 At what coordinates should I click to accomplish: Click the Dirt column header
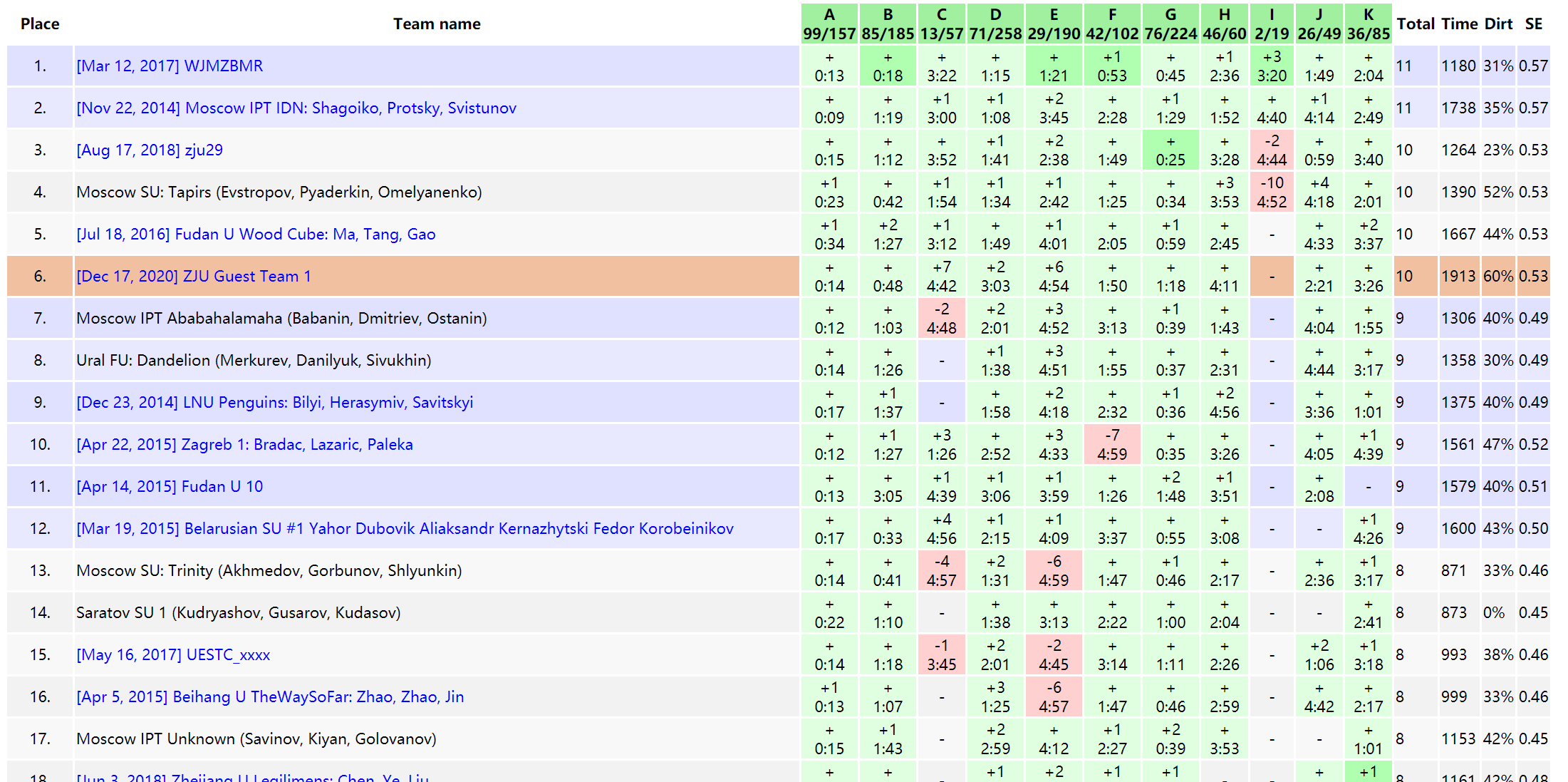coord(1498,24)
